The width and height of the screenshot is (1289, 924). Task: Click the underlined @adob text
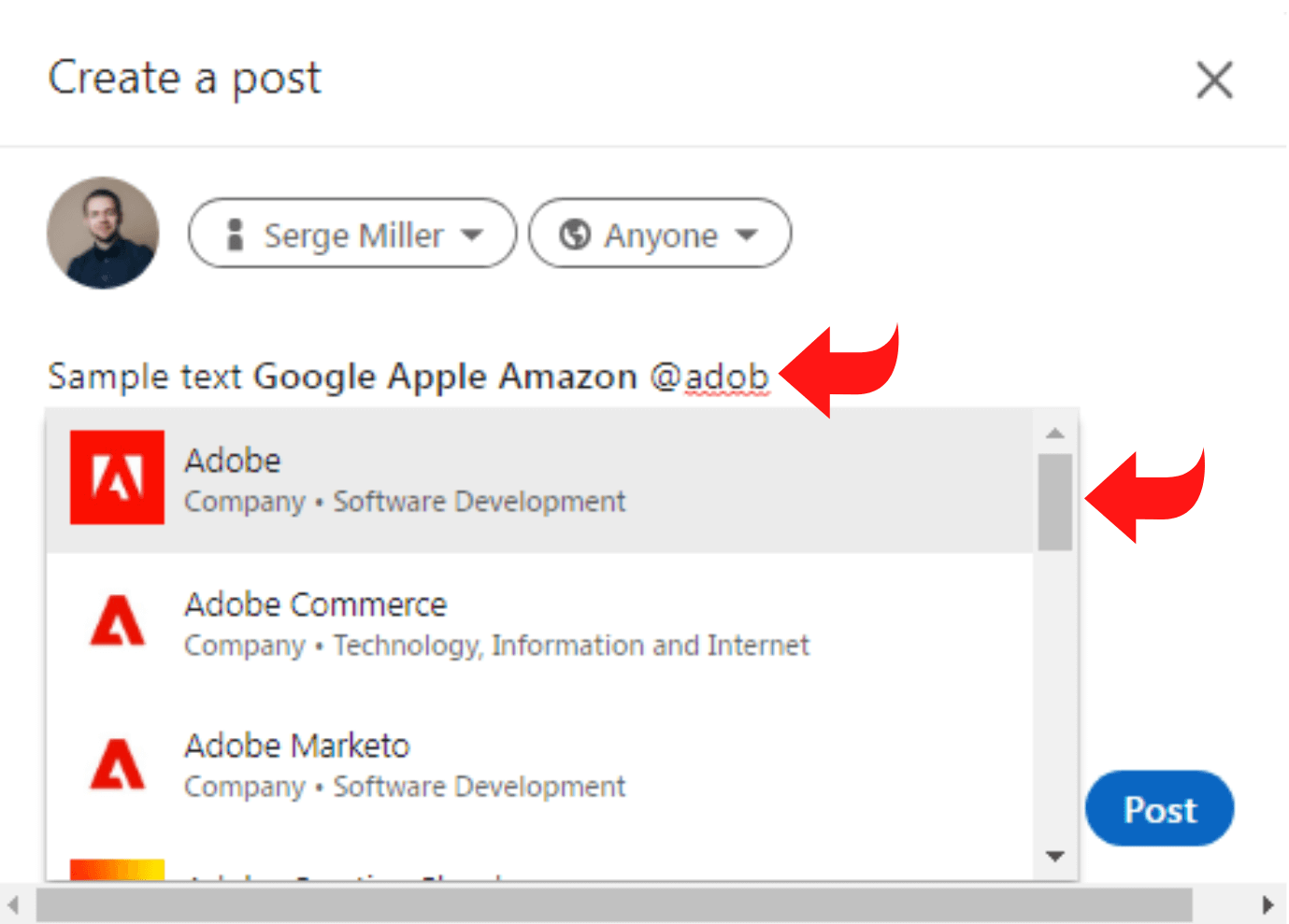point(709,377)
